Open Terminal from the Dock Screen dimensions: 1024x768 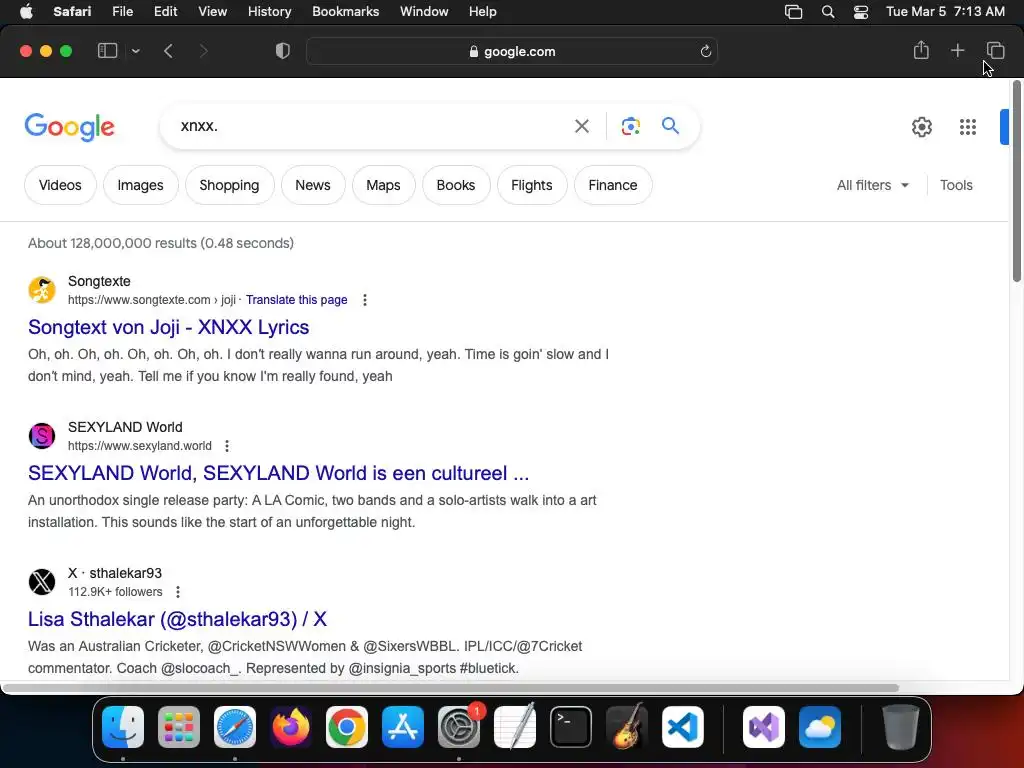(571, 727)
